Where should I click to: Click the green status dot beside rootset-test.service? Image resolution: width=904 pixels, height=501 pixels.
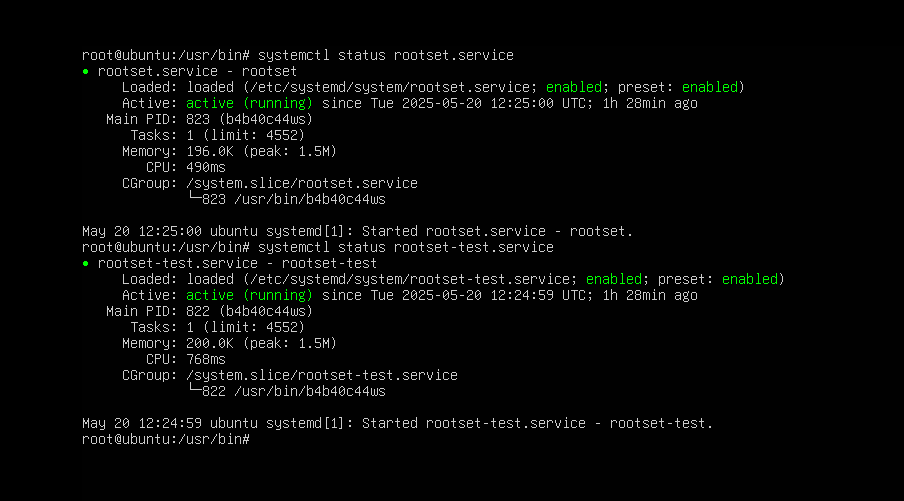[86, 263]
